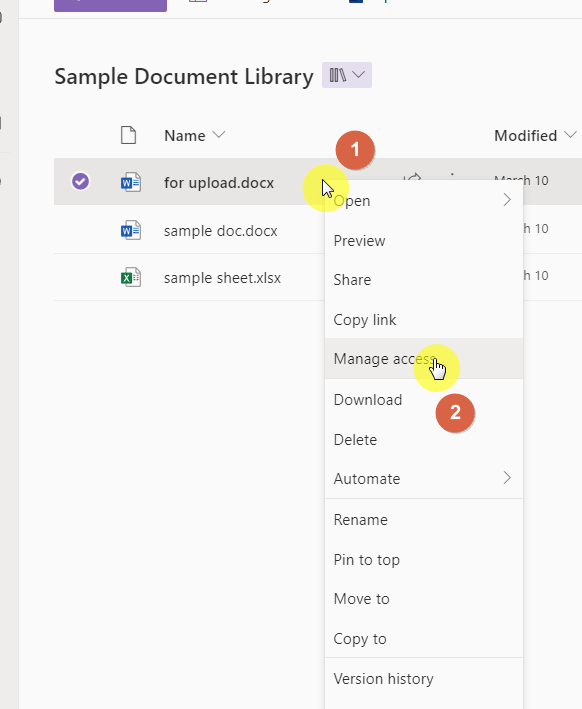Deselect the for upload.docx checkmark
582x709 pixels.
[80, 182]
